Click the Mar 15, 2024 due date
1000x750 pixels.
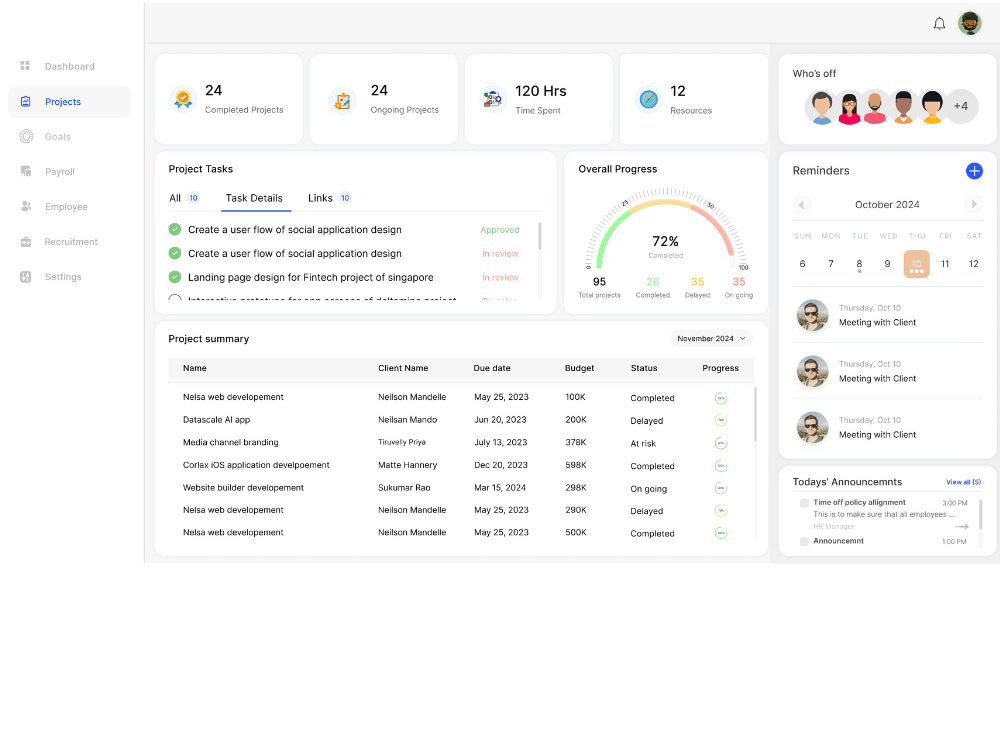500,488
